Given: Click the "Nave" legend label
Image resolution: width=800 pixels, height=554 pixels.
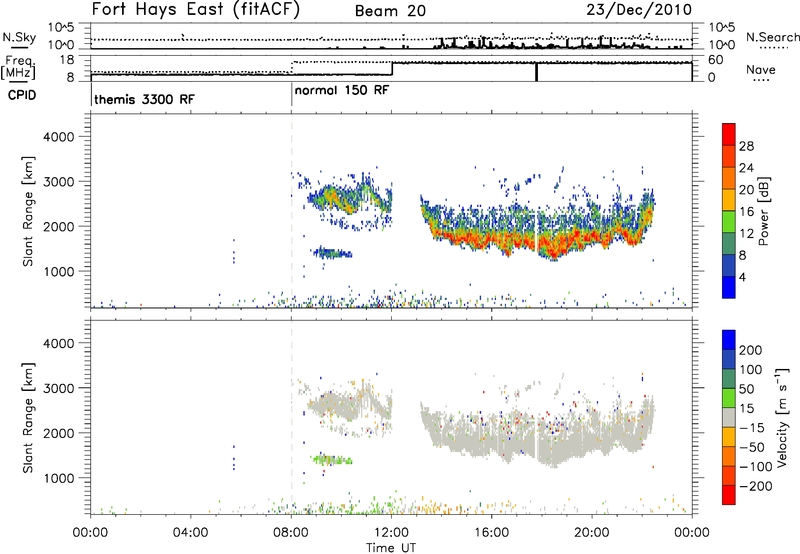Looking at the screenshot, I should (x=760, y=70).
